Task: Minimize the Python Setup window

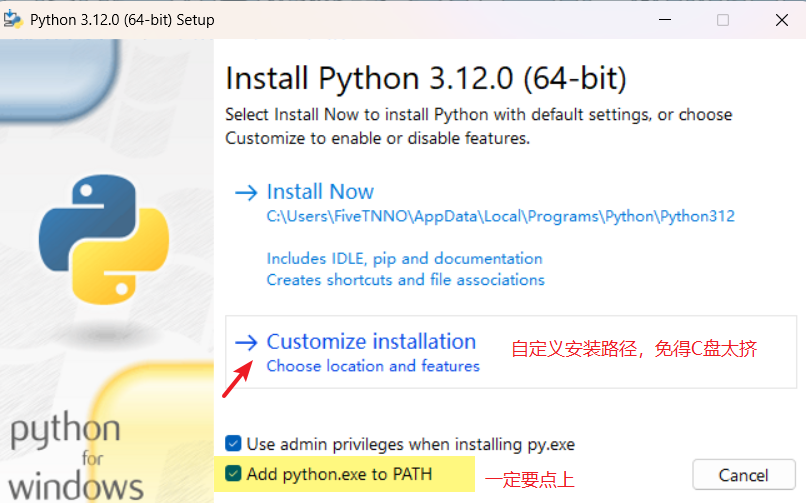Action: (x=665, y=20)
